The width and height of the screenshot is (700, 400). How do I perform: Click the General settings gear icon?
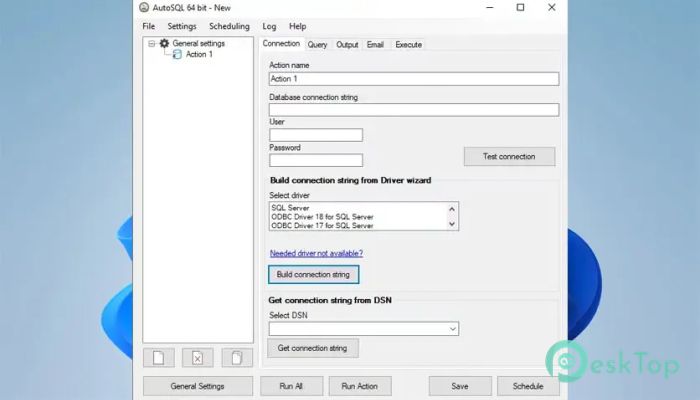[164, 43]
